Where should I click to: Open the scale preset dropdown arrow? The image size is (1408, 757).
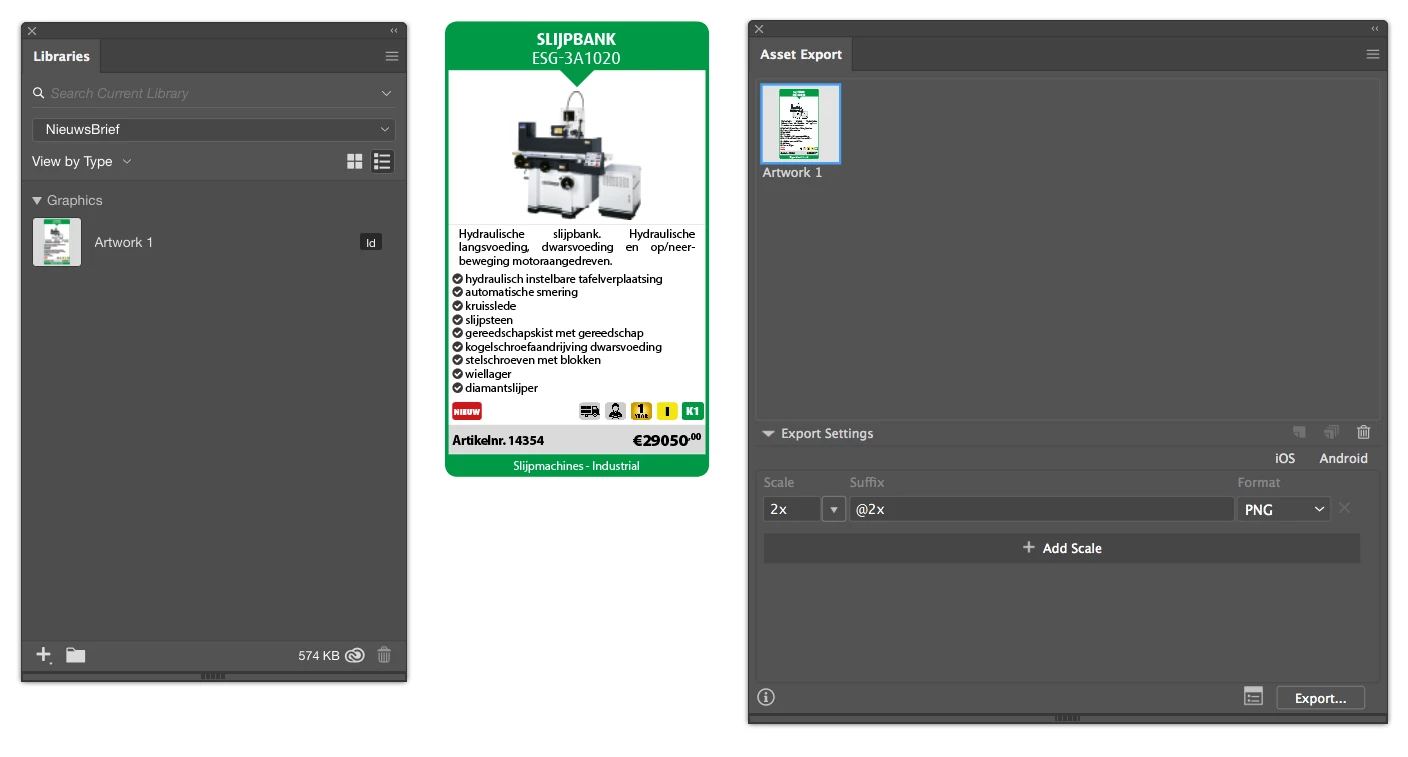(834, 509)
